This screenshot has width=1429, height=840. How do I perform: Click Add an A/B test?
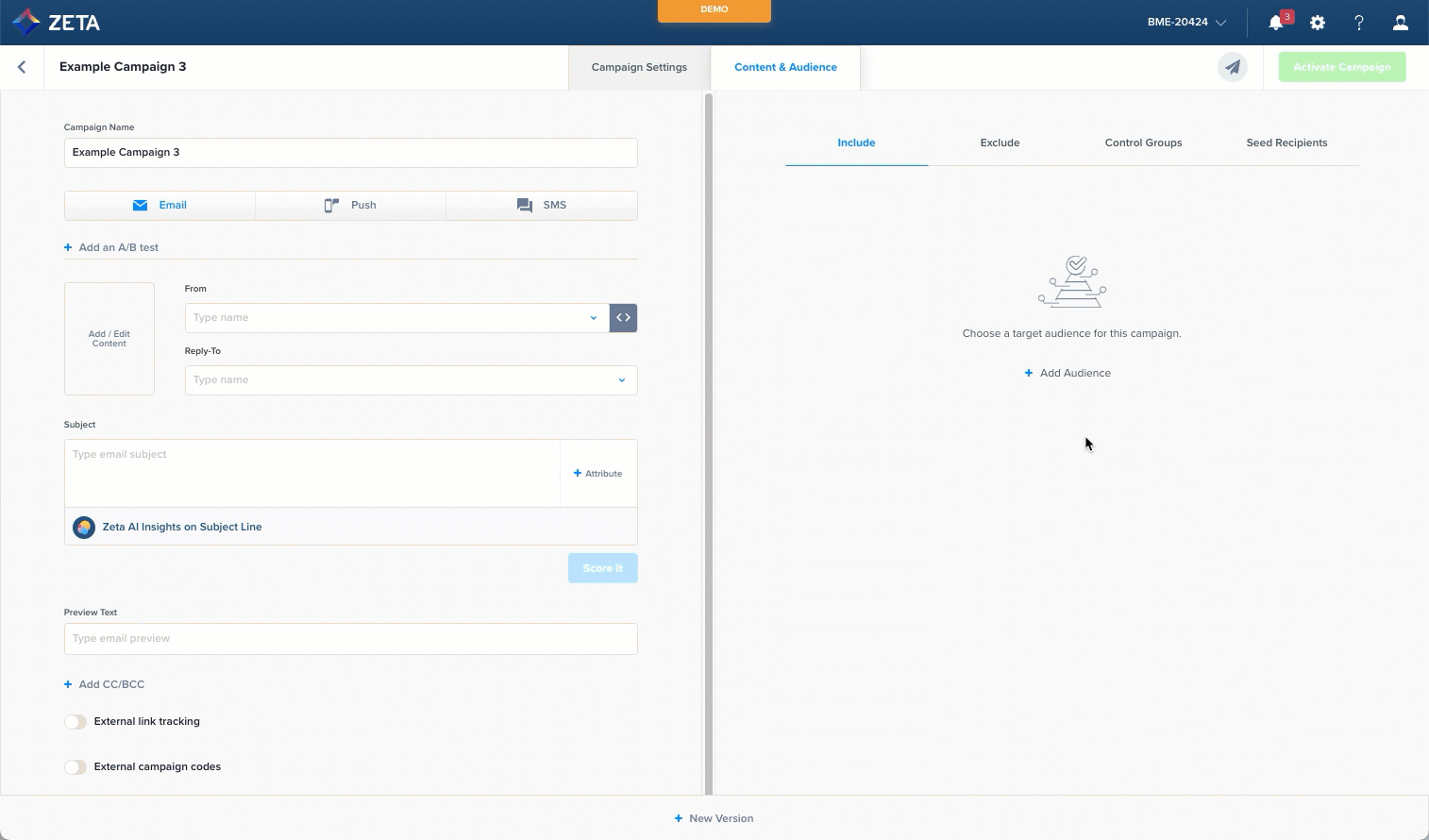[111, 247]
